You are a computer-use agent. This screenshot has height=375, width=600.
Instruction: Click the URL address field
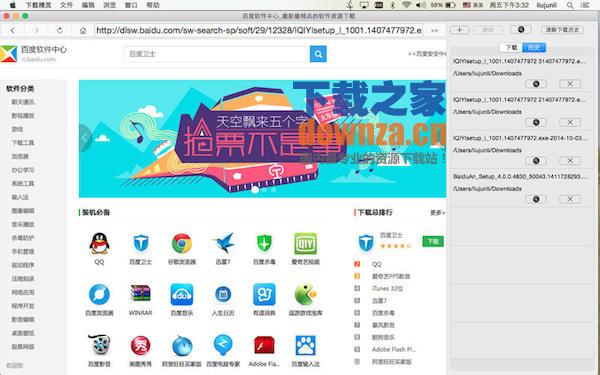click(259, 30)
